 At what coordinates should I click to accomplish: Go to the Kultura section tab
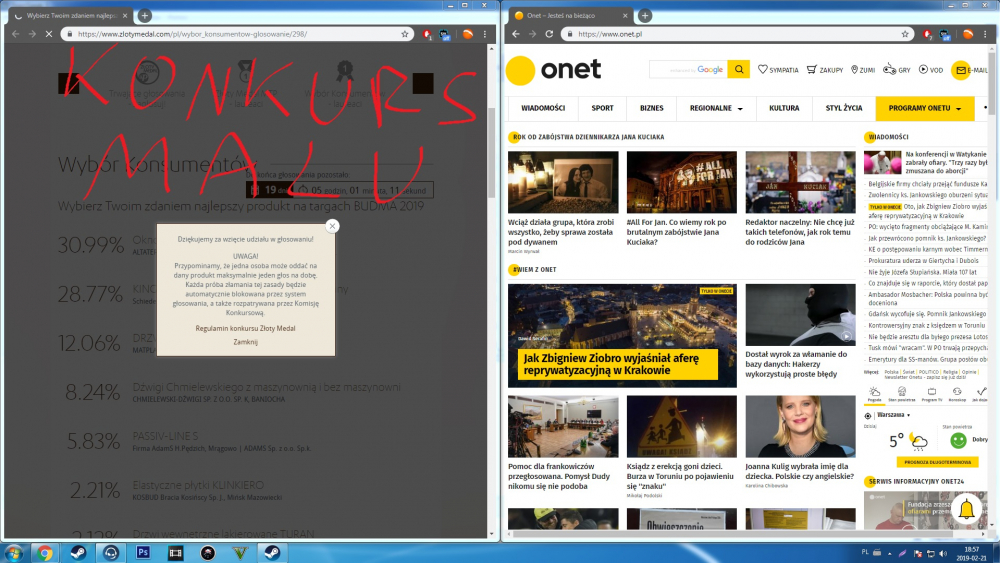[x=784, y=108]
